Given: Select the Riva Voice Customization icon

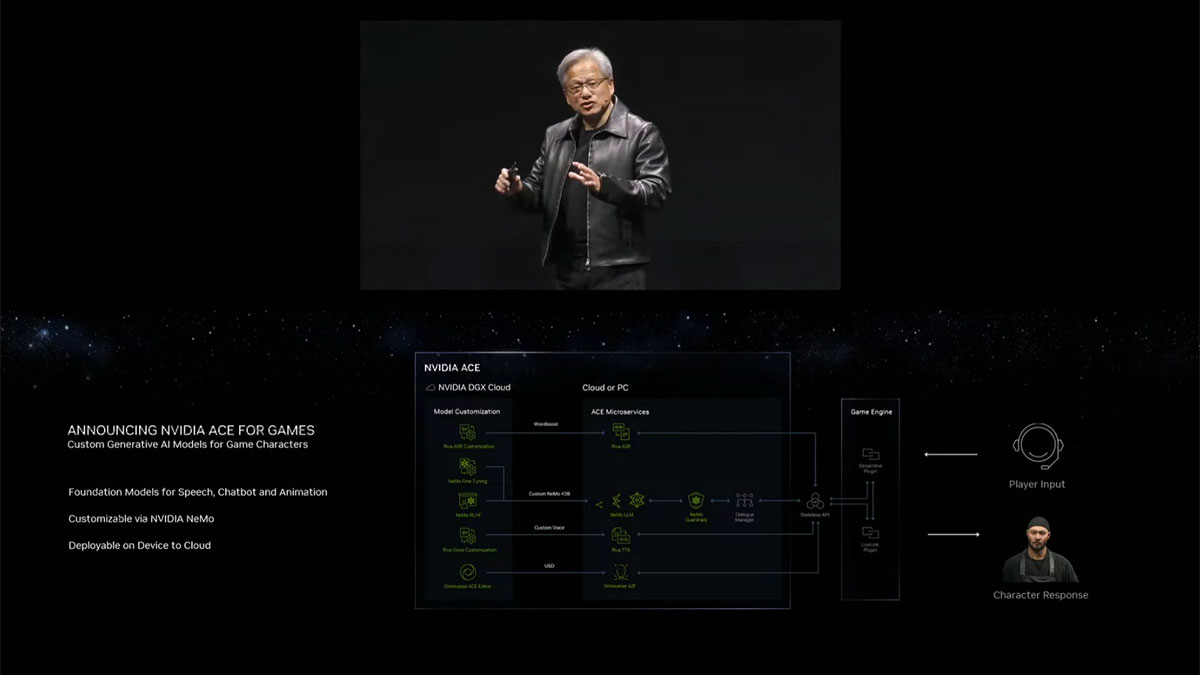Looking at the screenshot, I should coord(467,535).
